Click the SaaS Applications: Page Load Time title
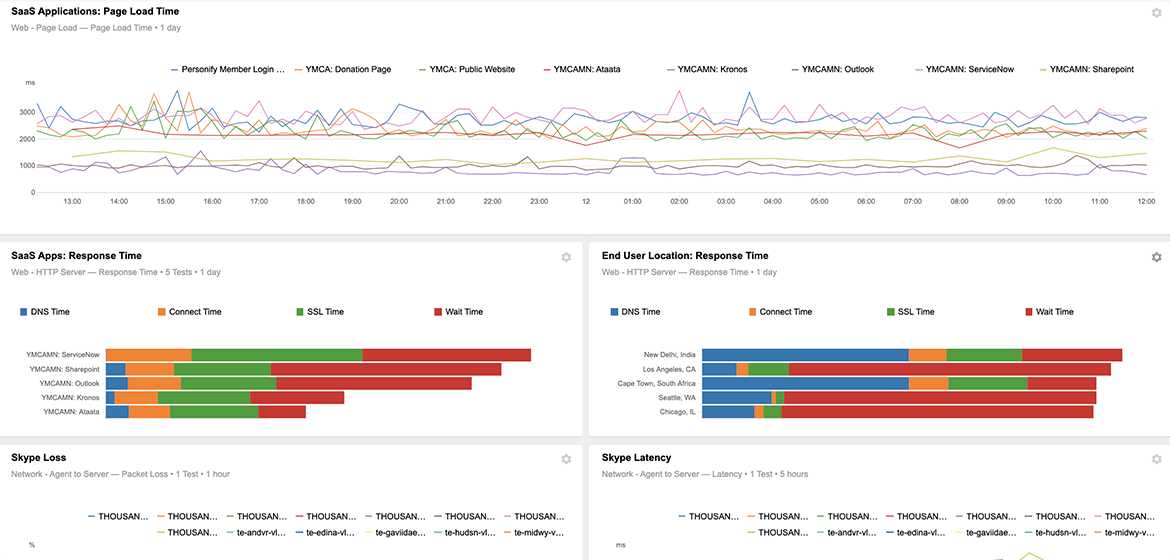 [95, 12]
